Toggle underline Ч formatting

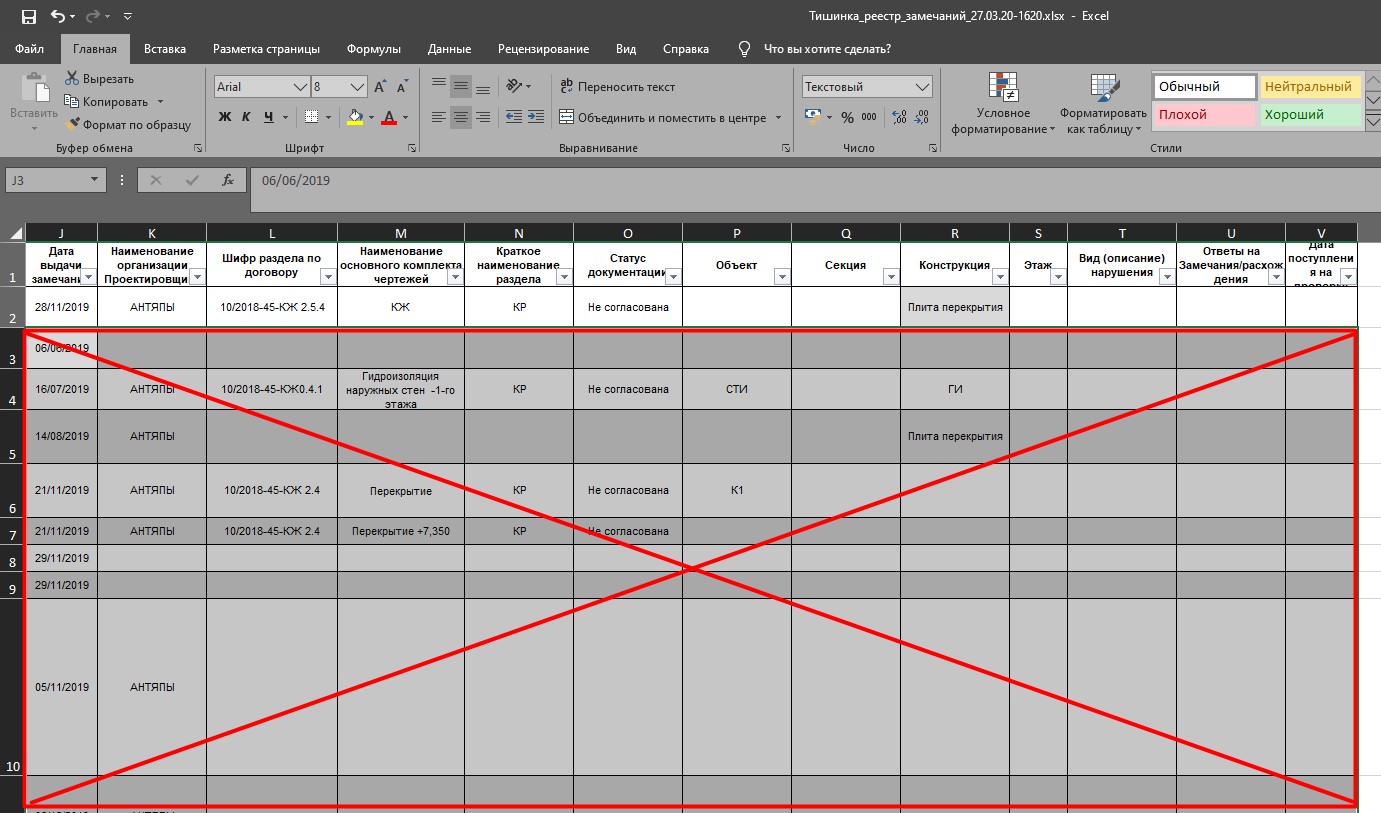pos(269,117)
